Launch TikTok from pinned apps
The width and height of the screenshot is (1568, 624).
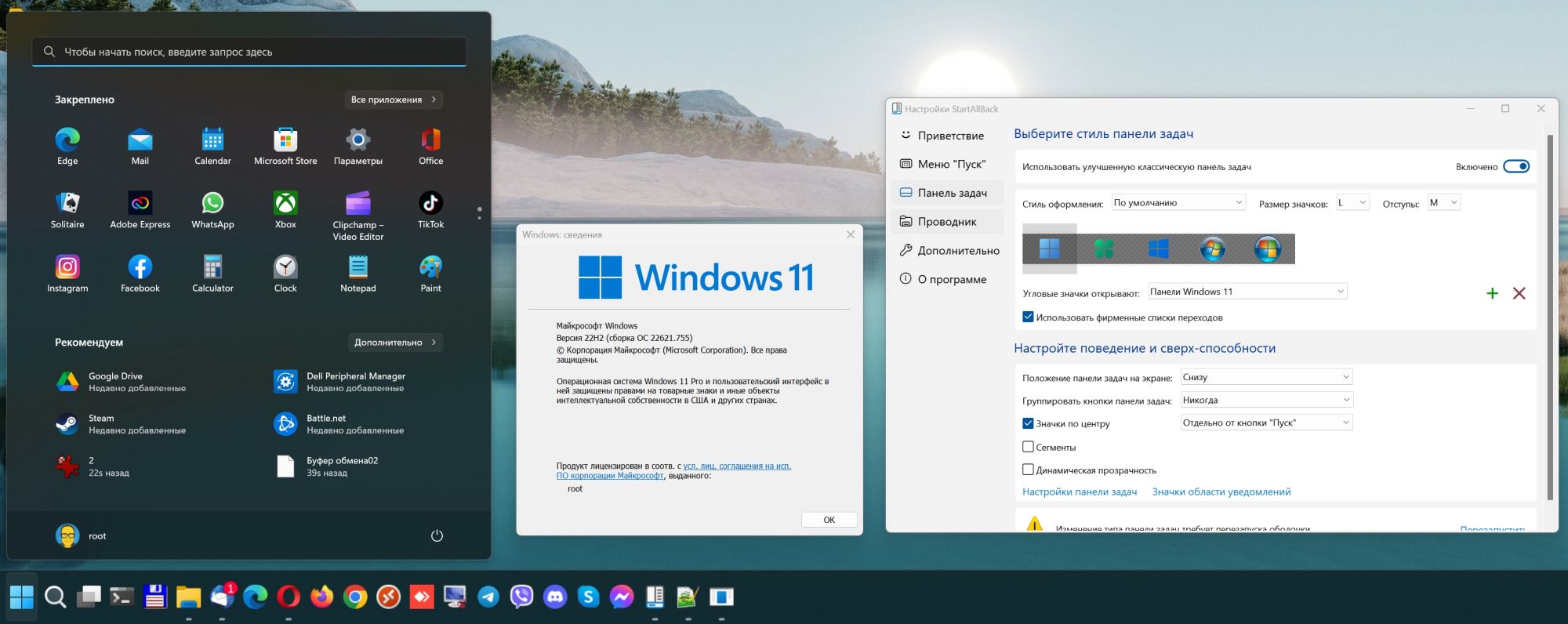[430, 210]
